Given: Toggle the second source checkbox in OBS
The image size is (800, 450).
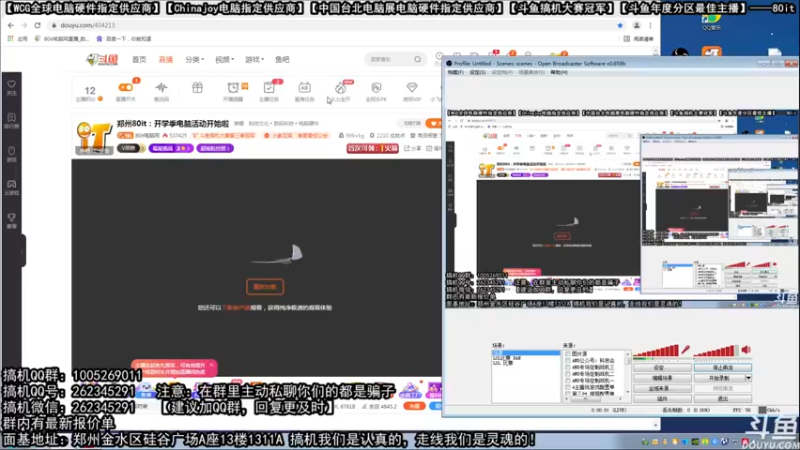Looking at the screenshot, I should [568, 360].
